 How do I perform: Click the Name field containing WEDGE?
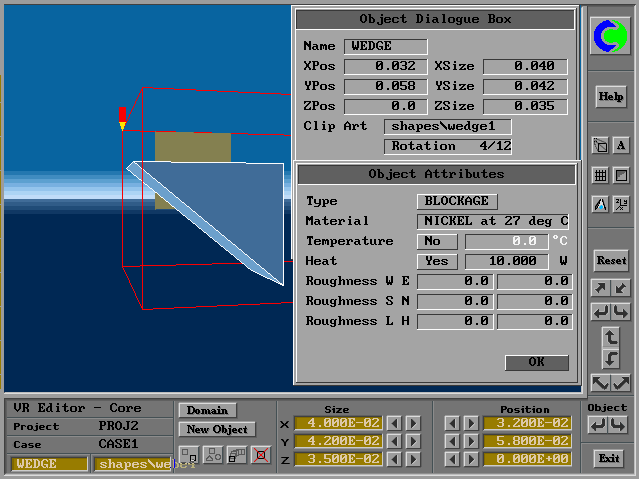pos(385,46)
